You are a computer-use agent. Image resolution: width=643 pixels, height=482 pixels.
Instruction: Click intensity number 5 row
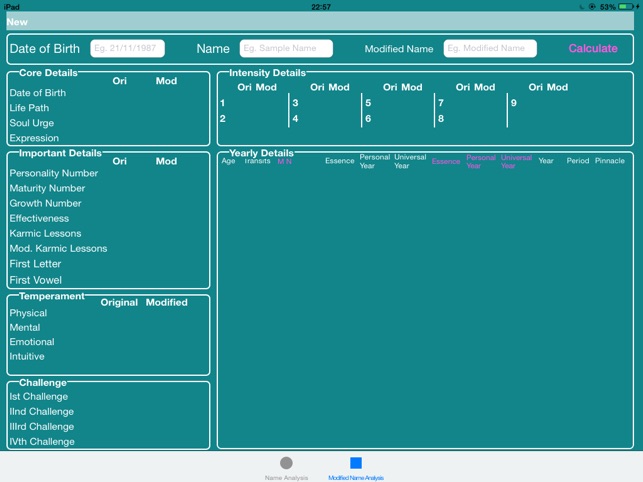368,103
